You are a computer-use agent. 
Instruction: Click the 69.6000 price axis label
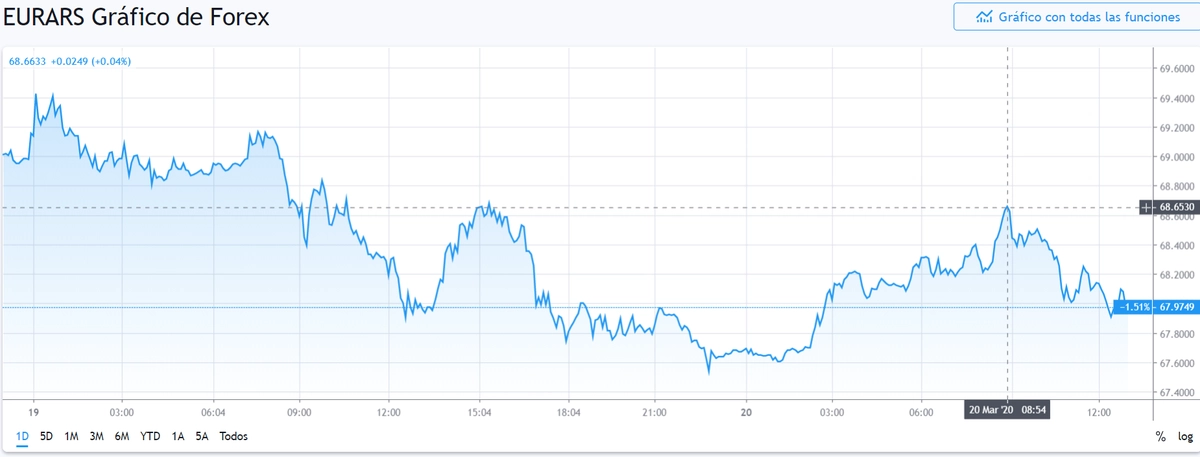point(1177,69)
